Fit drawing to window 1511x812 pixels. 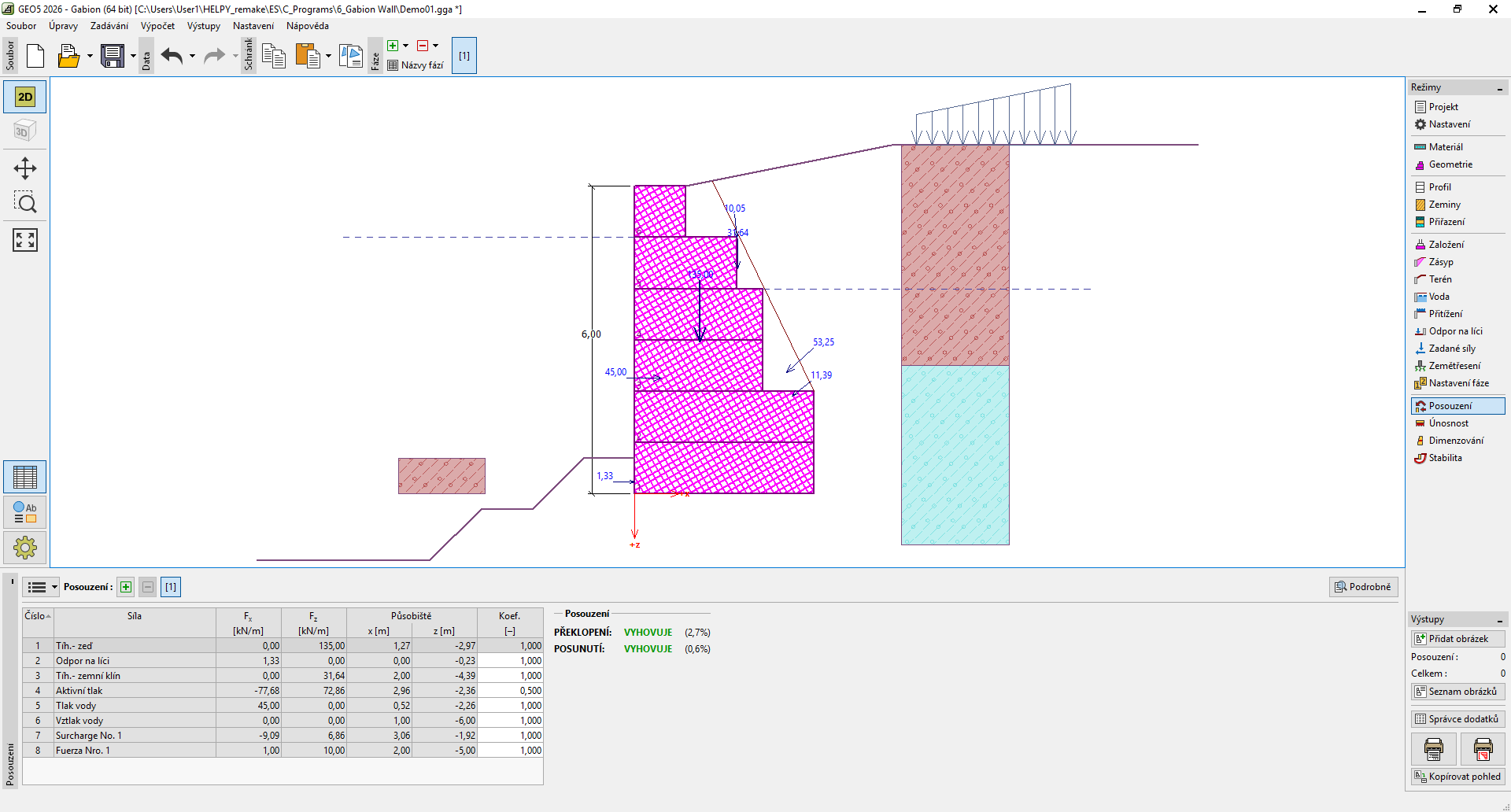click(x=25, y=240)
